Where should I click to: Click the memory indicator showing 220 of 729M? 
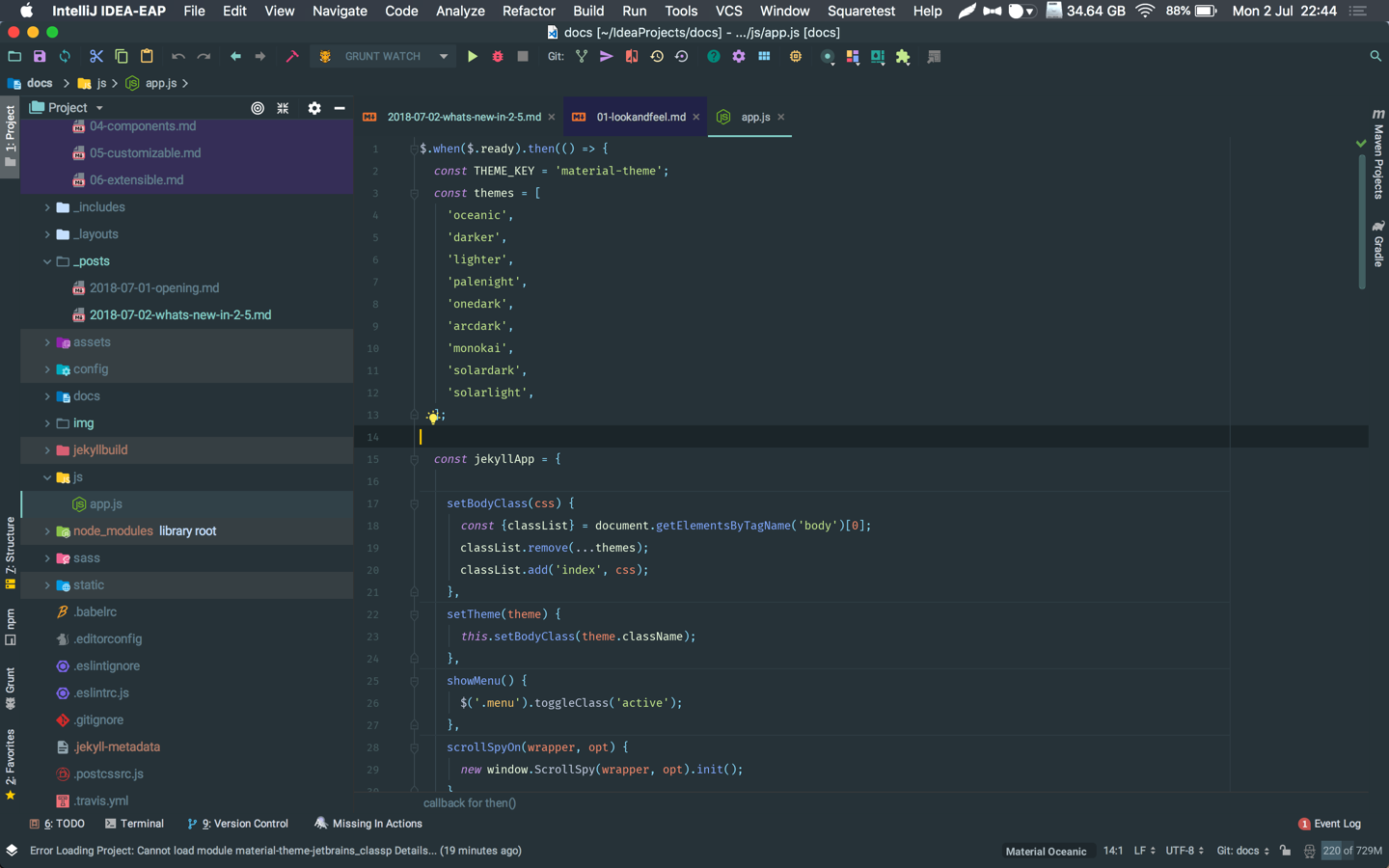[x=1350, y=851]
